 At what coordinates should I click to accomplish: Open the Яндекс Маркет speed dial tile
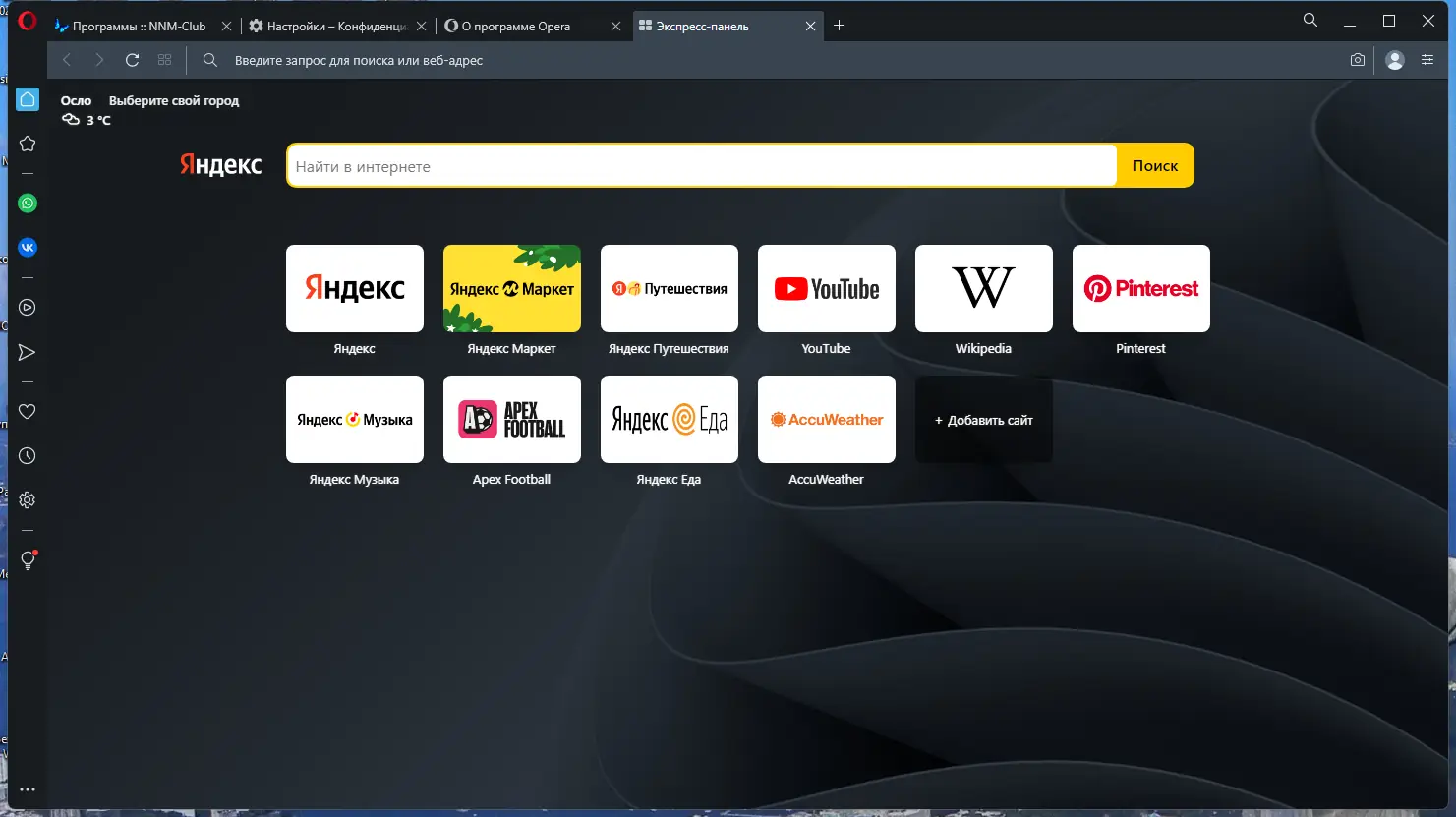pyautogui.click(x=512, y=288)
